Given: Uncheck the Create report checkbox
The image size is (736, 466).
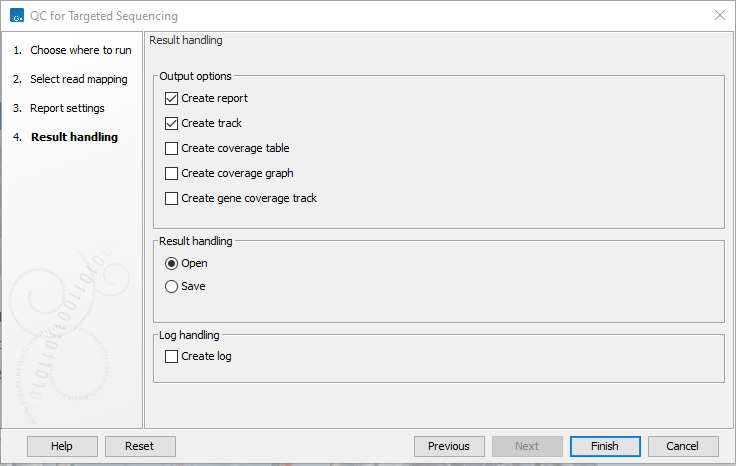Looking at the screenshot, I should 172,99.
